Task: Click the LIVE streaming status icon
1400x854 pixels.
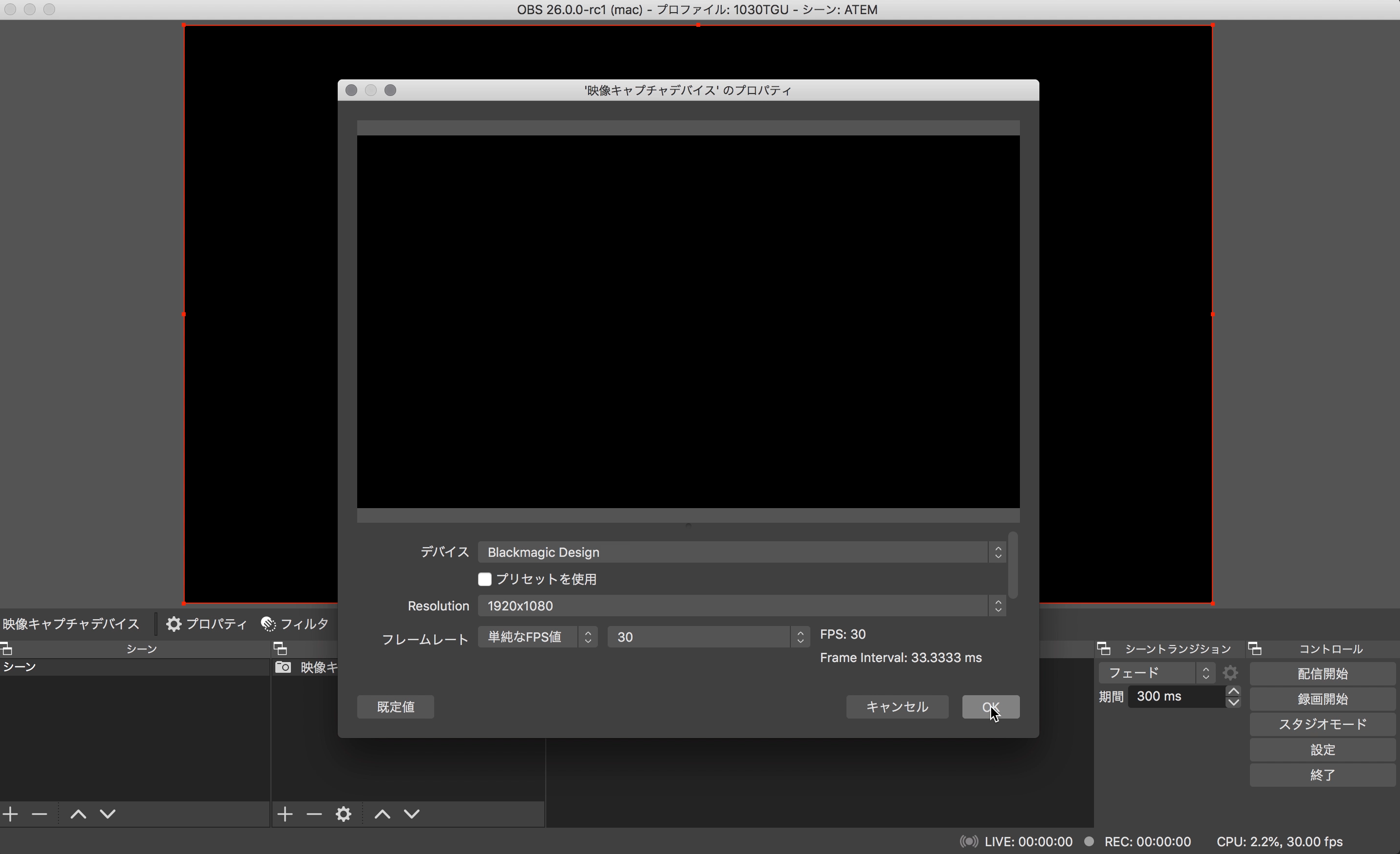Action: click(969, 841)
